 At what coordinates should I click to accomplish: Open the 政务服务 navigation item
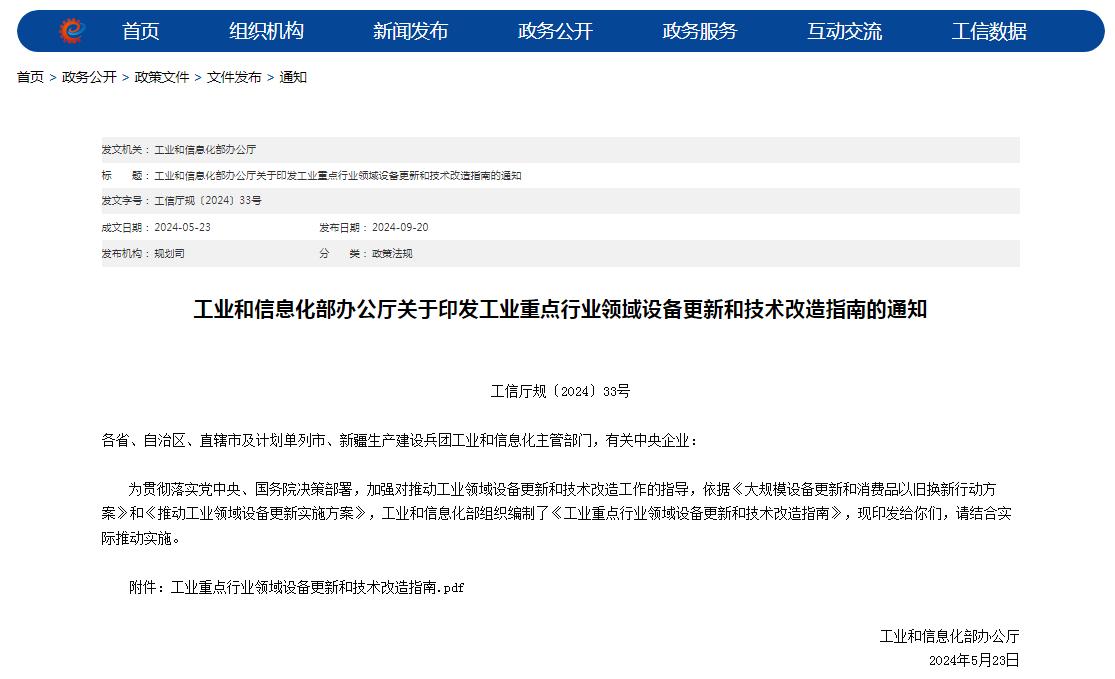coord(700,31)
